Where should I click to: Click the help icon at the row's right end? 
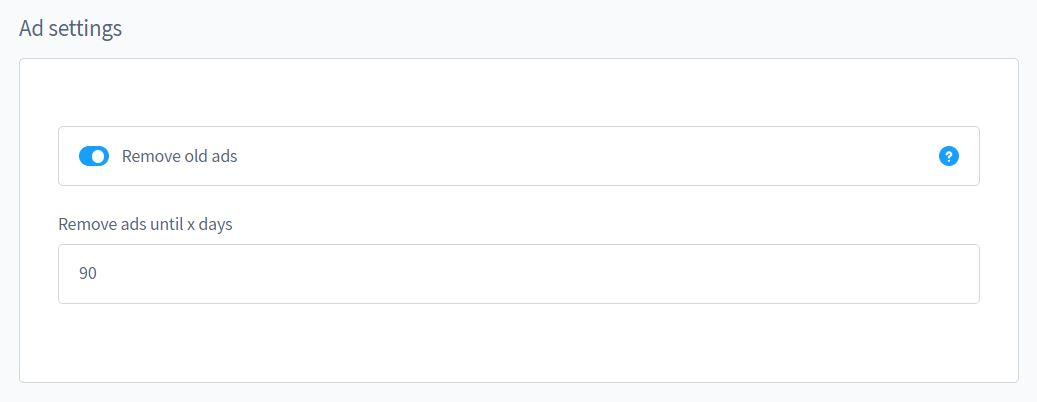click(949, 156)
